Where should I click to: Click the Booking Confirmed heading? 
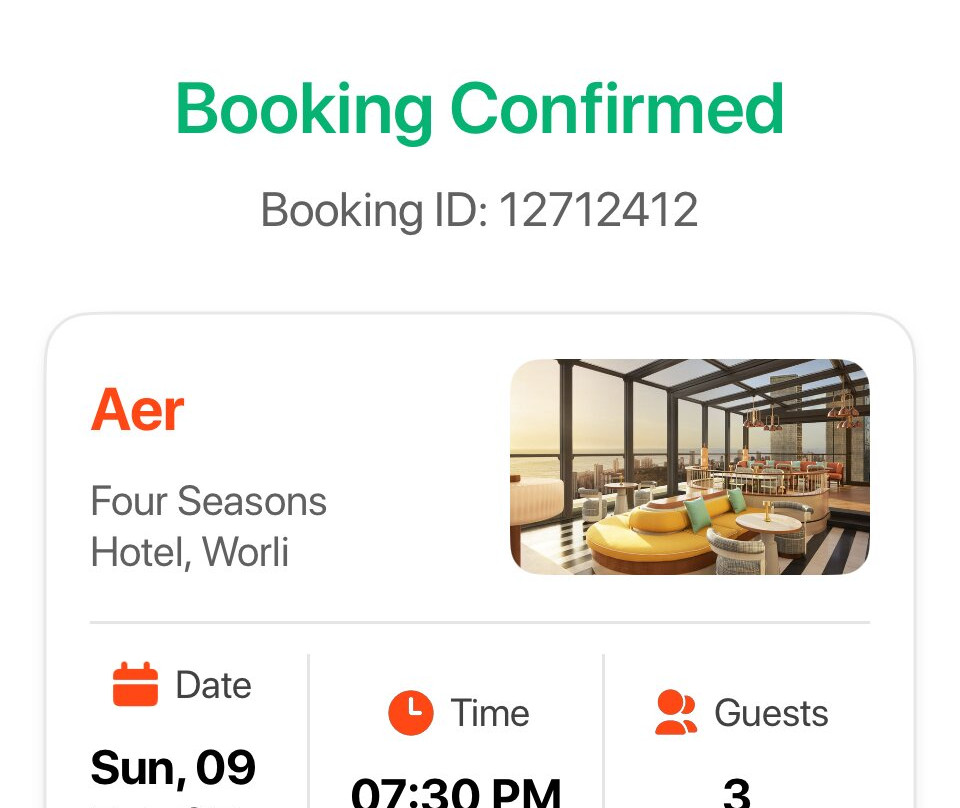click(x=480, y=109)
